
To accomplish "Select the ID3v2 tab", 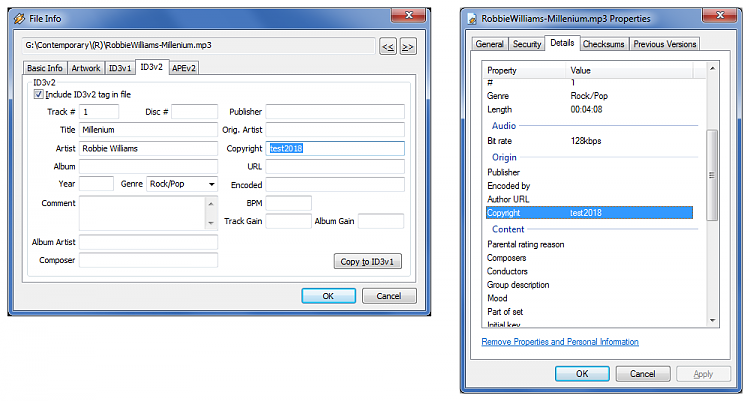I will [151, 67].
